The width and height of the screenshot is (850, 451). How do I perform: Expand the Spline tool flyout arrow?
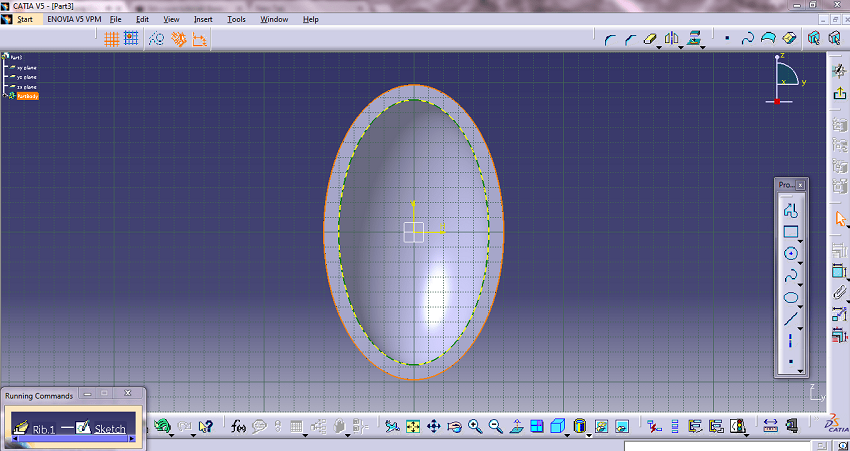click(801, 285)
